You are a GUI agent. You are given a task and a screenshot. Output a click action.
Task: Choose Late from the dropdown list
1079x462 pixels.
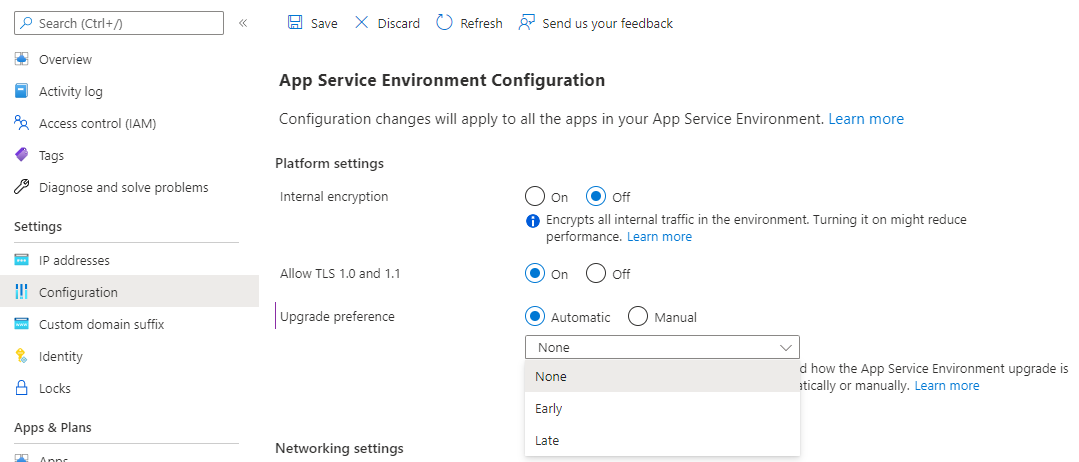click(547, 440)
